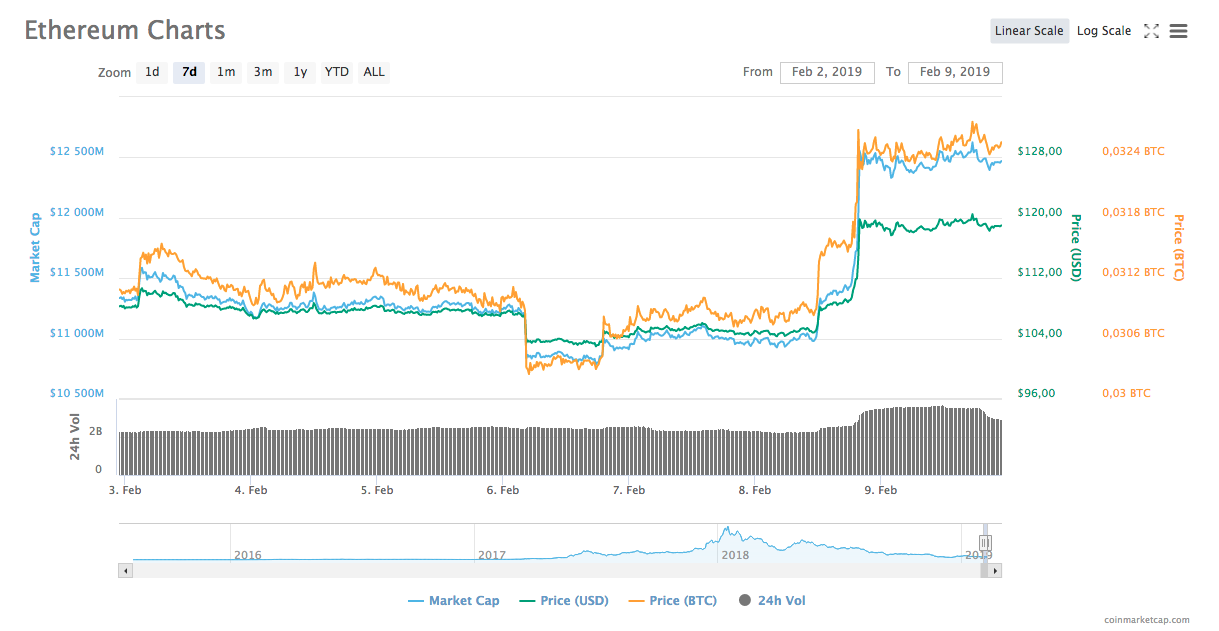The width and height of the screenshot is (1219, 631).
Task: Switch to the 1m zoom range
Action: point(225,72)
